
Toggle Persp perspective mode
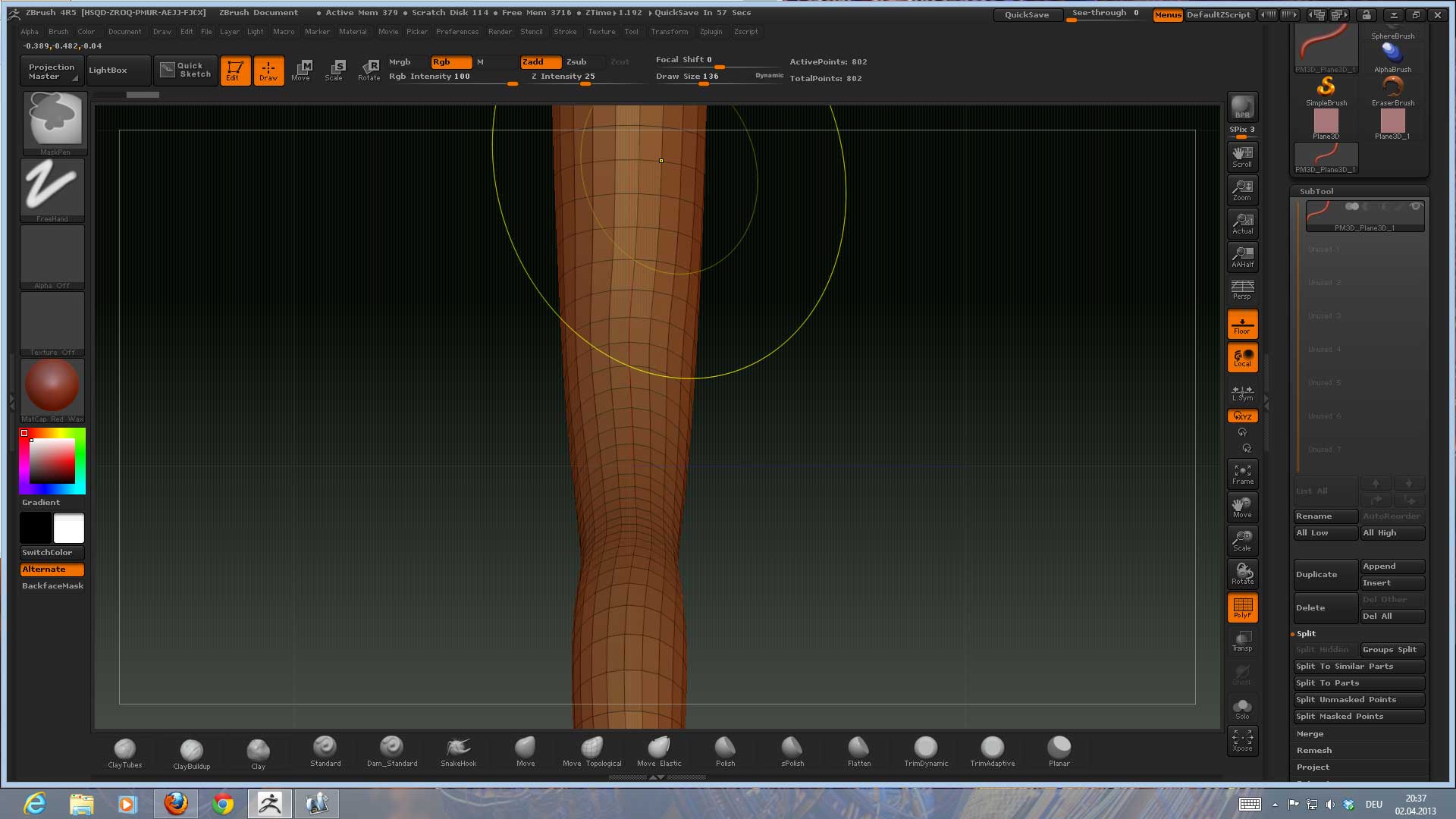point(1242,290)
